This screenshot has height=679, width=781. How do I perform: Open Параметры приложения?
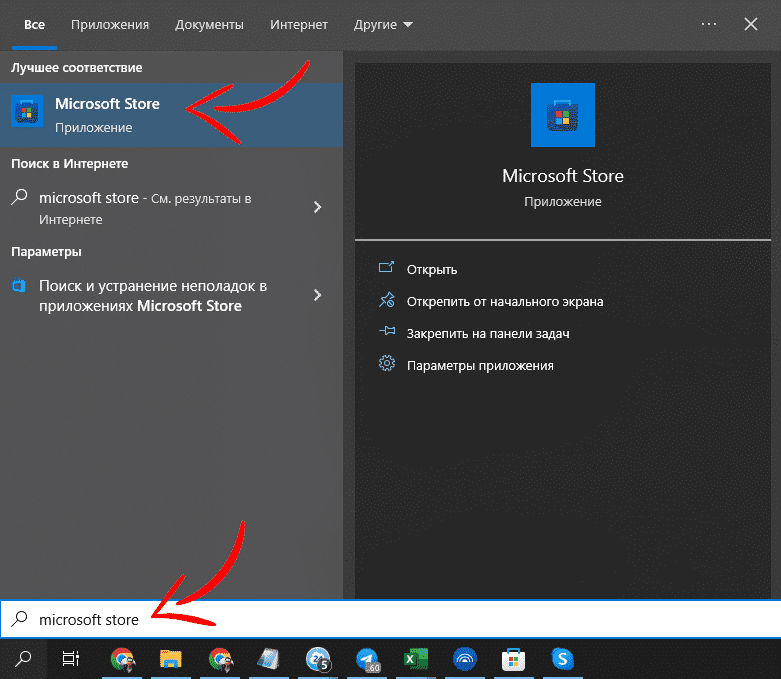point(480,366)
